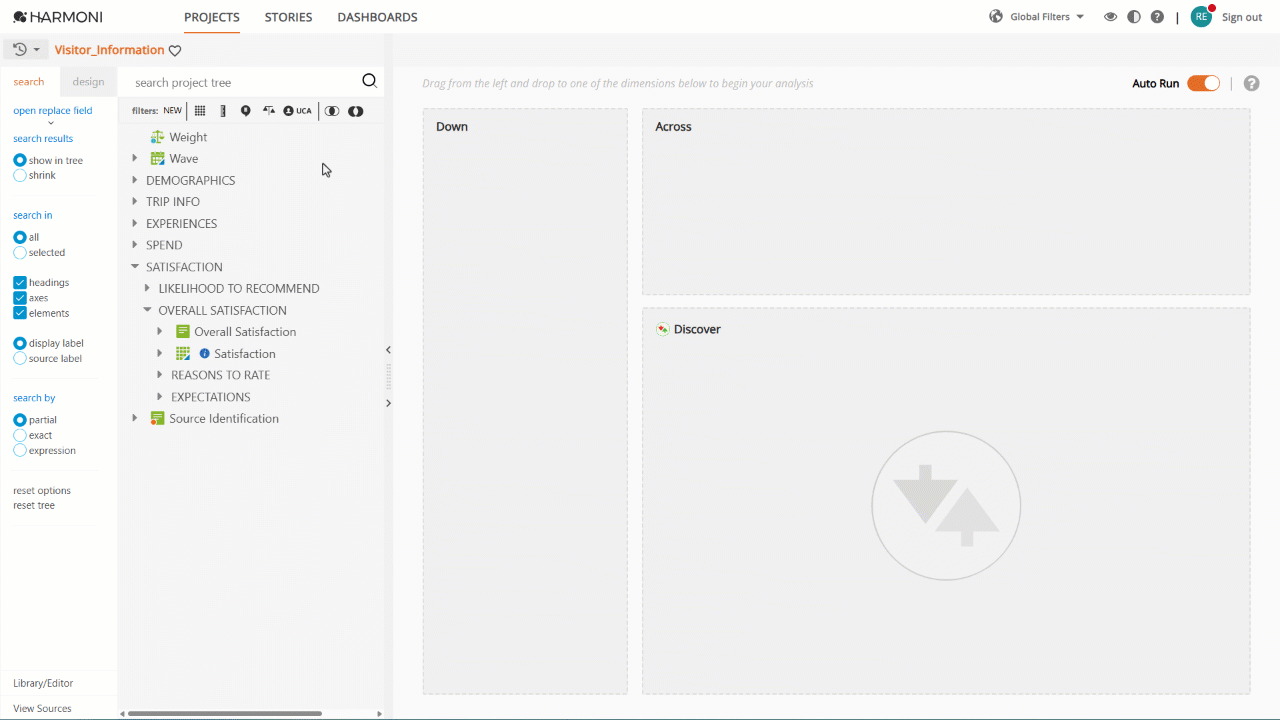1280x720 pixels.
Task: Open help question mark in top bar
Action: tap(1157, 17)
